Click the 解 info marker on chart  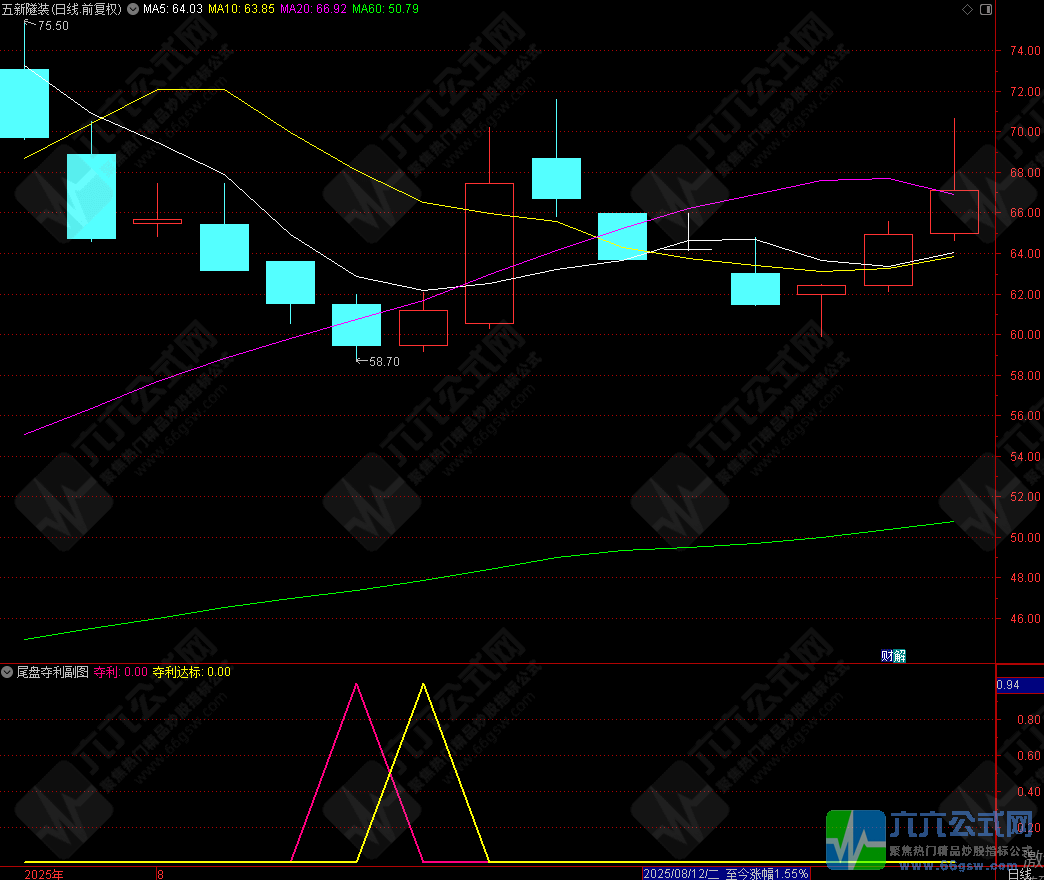[x=899, y=656]
